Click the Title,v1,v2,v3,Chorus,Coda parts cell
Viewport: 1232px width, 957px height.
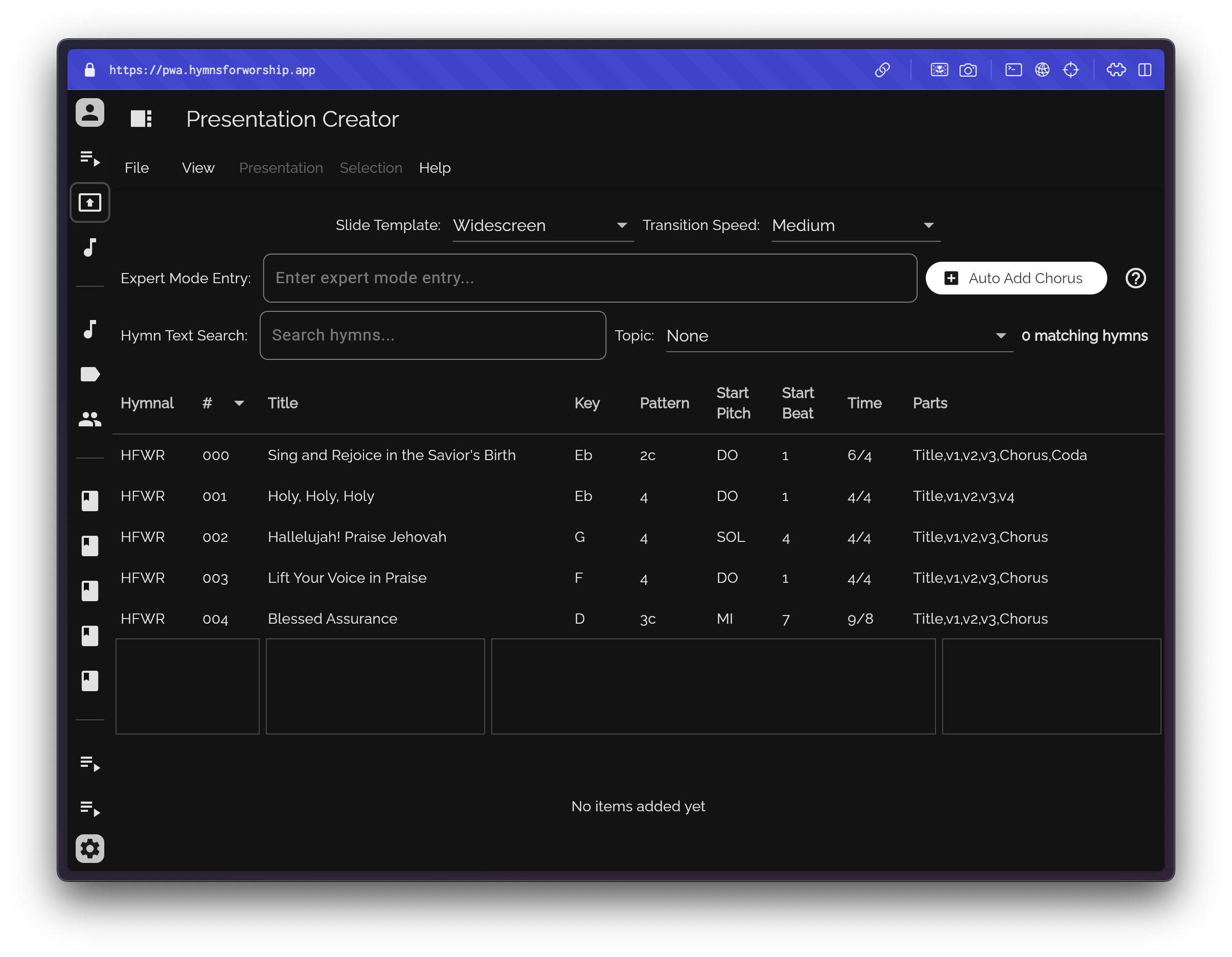pos(999,455)
